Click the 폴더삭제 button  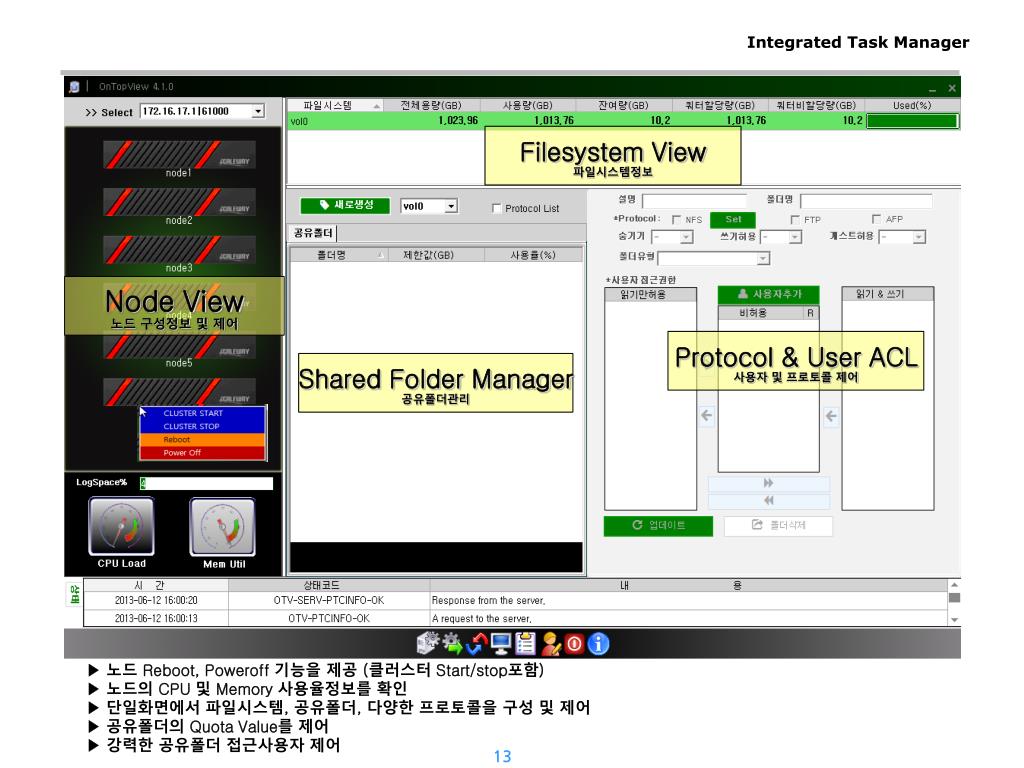[x=778, y=526]
